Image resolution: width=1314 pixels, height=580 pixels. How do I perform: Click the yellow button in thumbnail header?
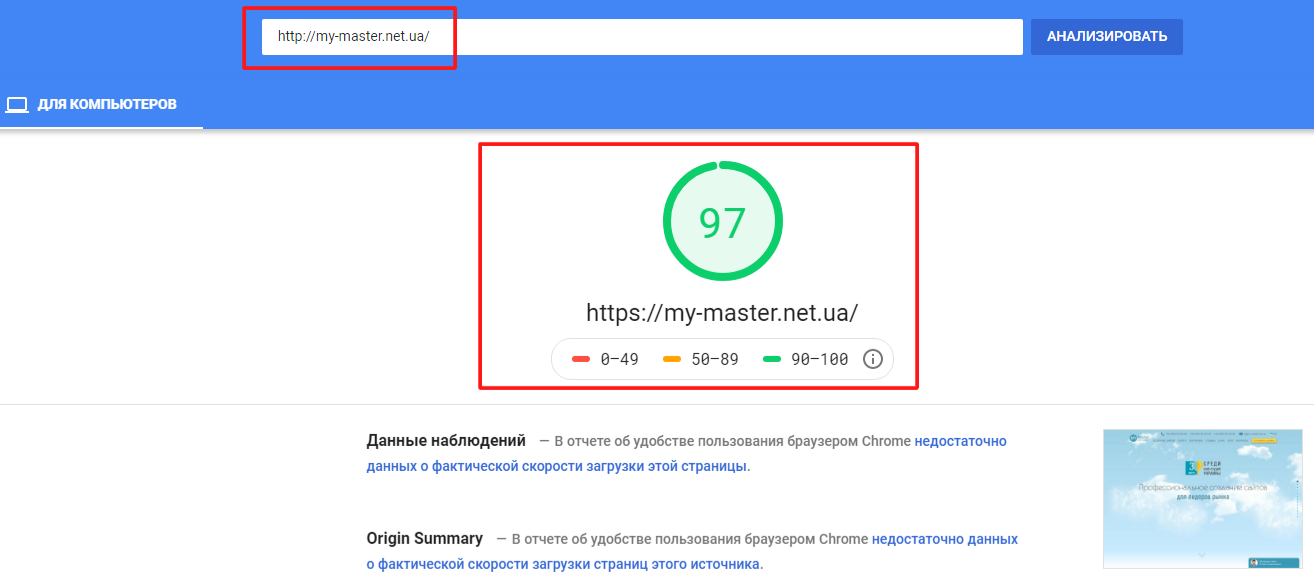tap(1264, 438)
